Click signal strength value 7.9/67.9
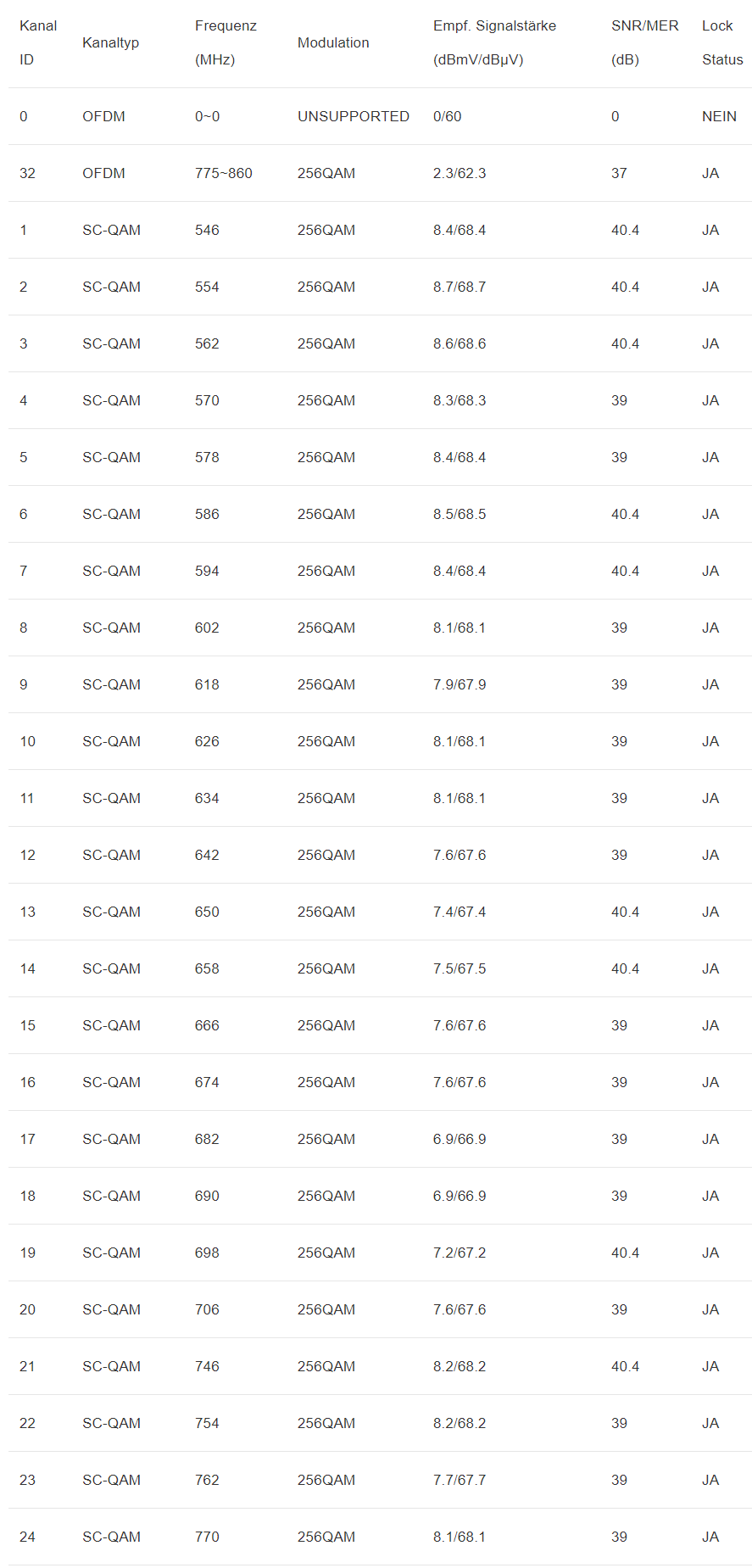 [x=460, y=684]
